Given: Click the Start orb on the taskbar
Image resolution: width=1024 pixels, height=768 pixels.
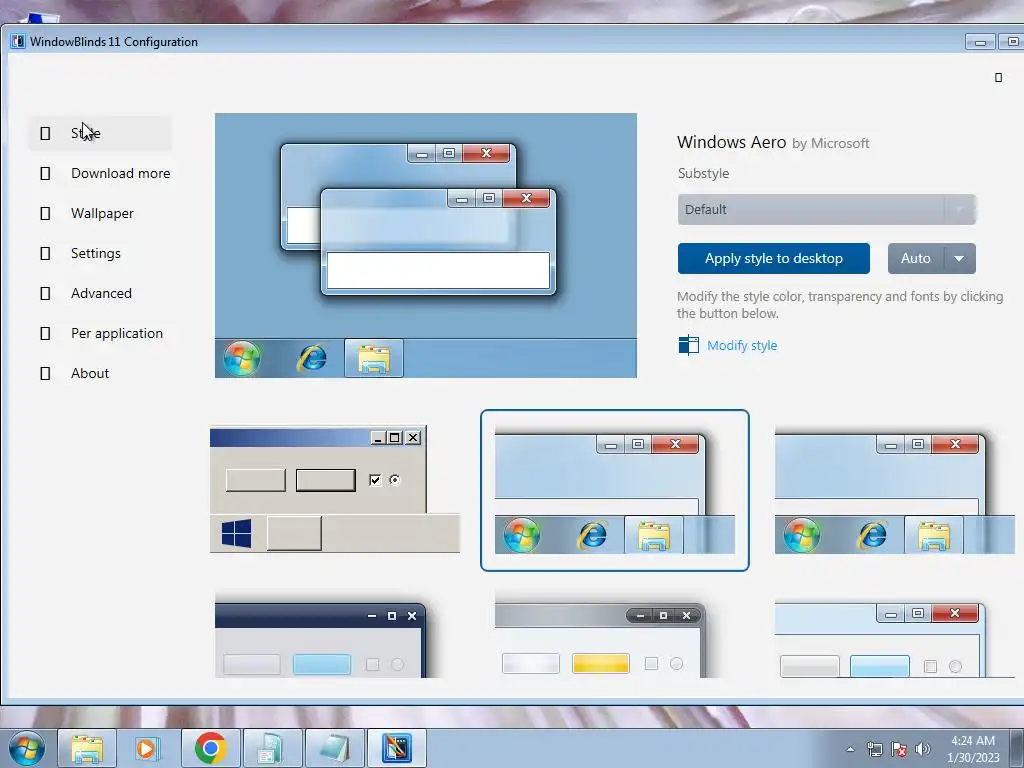Looking at the screenshot, I should point(27,748).
